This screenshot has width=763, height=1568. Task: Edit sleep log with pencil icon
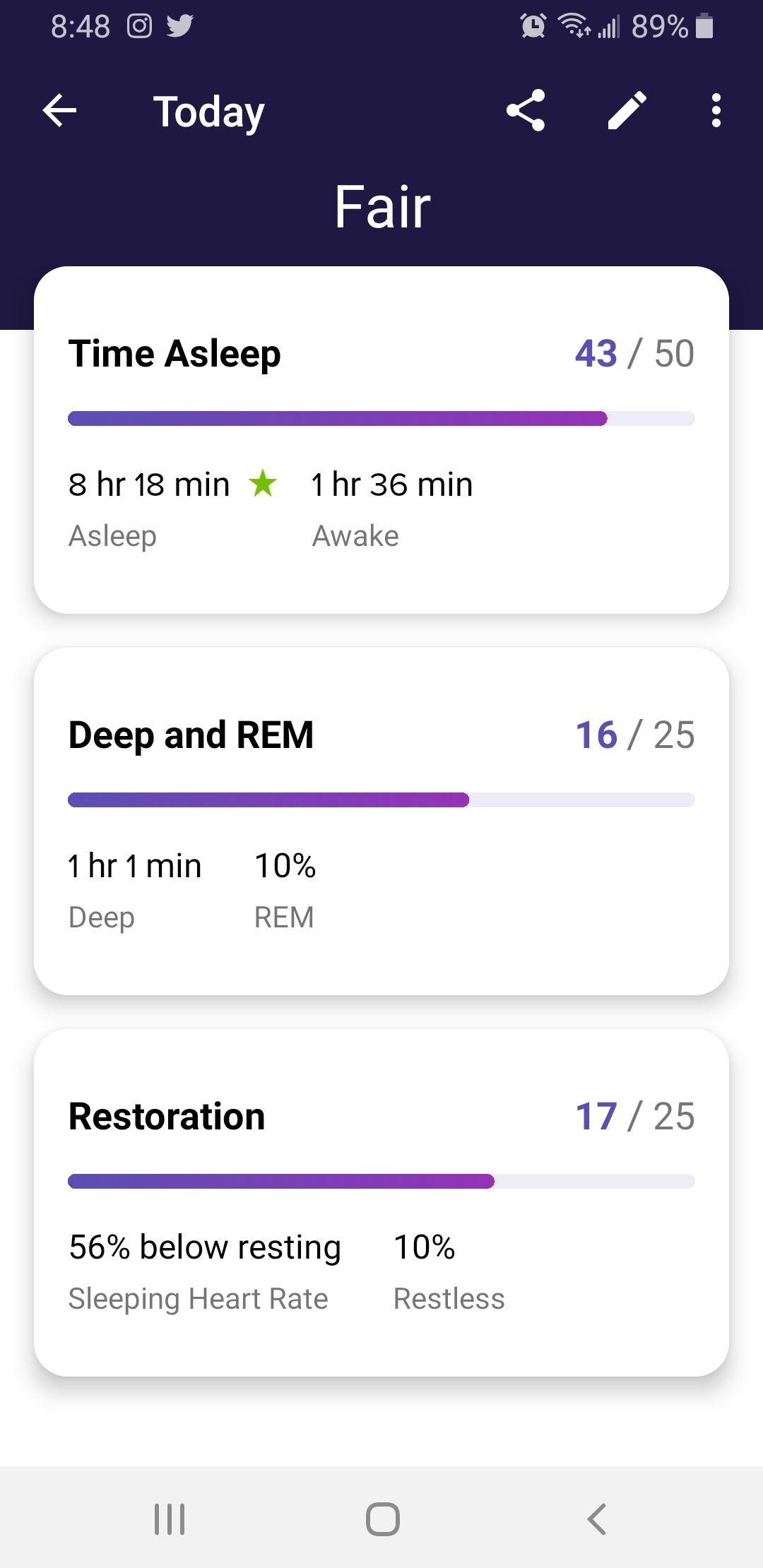[x=627, y=111]
